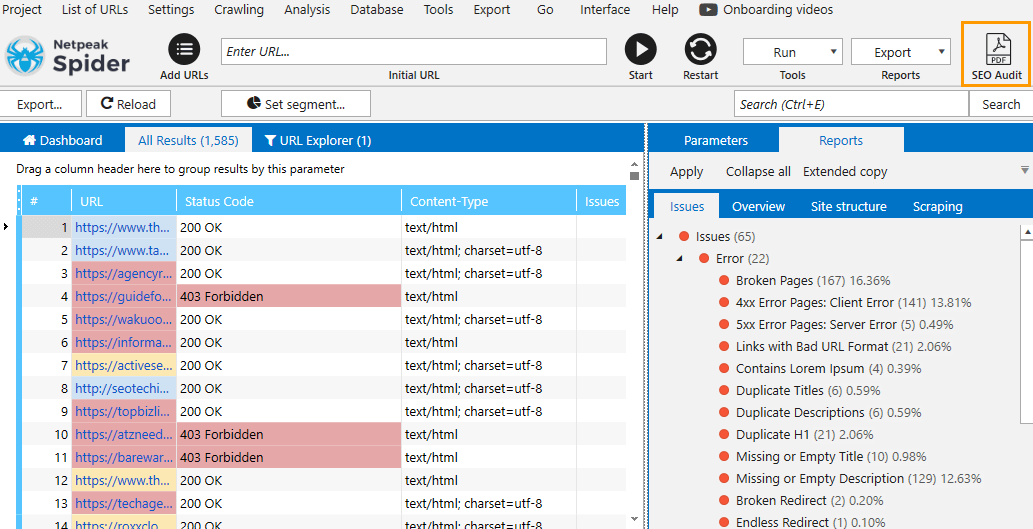The image size is (1033, 529).
Task: Collapse the Issues (65) tree node
Action: point(660,236)
